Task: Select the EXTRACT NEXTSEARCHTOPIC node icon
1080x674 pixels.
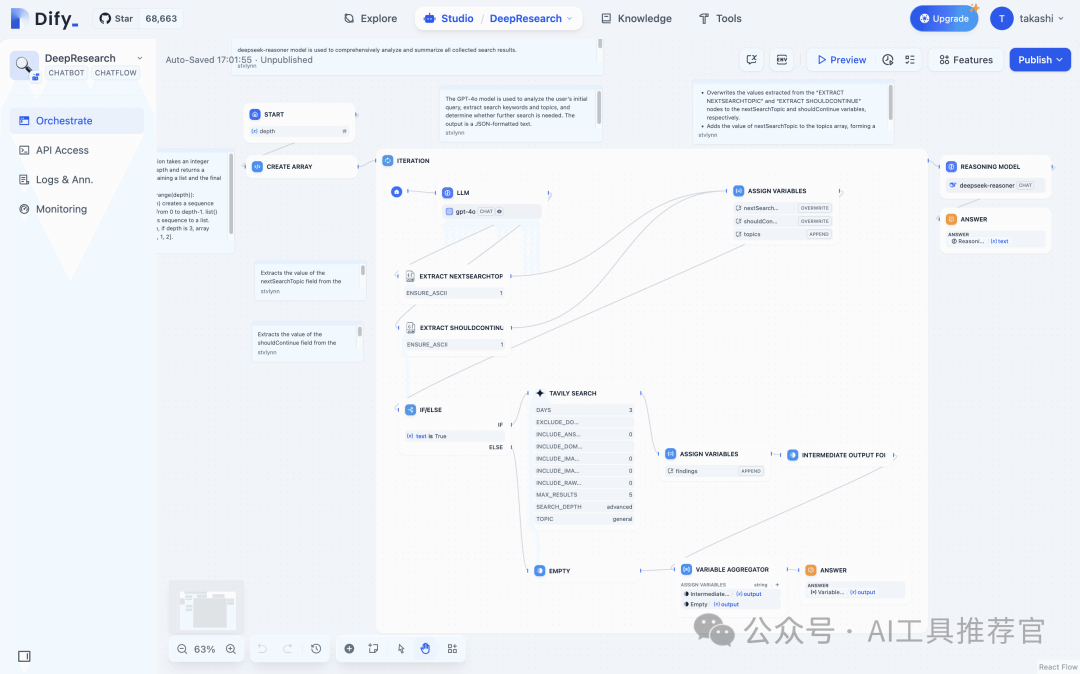Action: click(411, 276)
